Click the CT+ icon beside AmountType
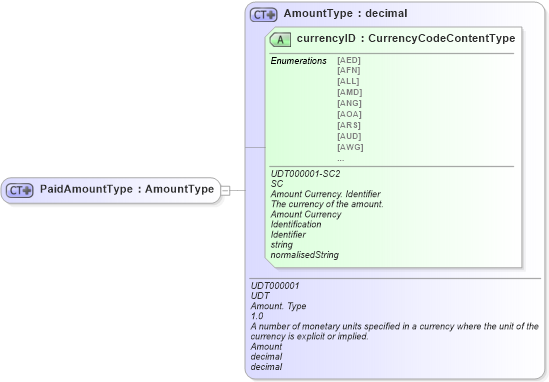549x382 pixels. point(263,15)
